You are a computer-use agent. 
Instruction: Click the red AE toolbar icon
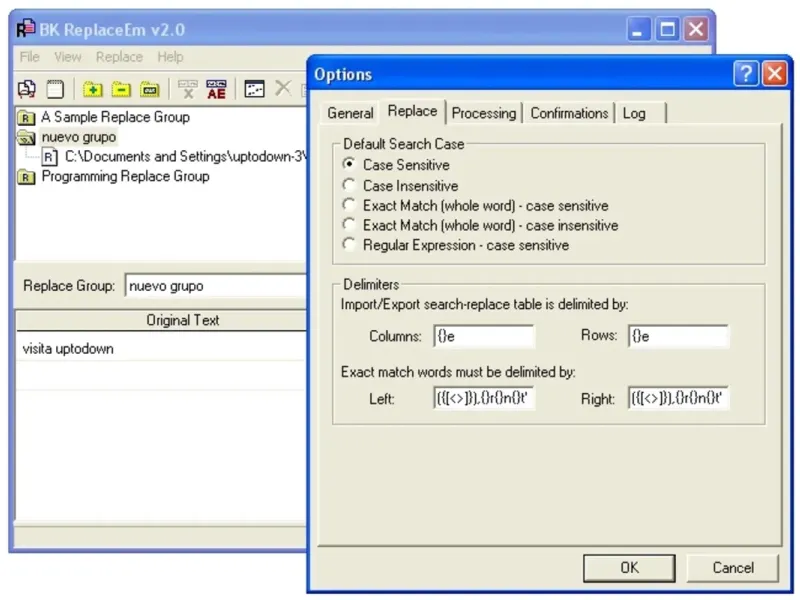coord(216,89)
